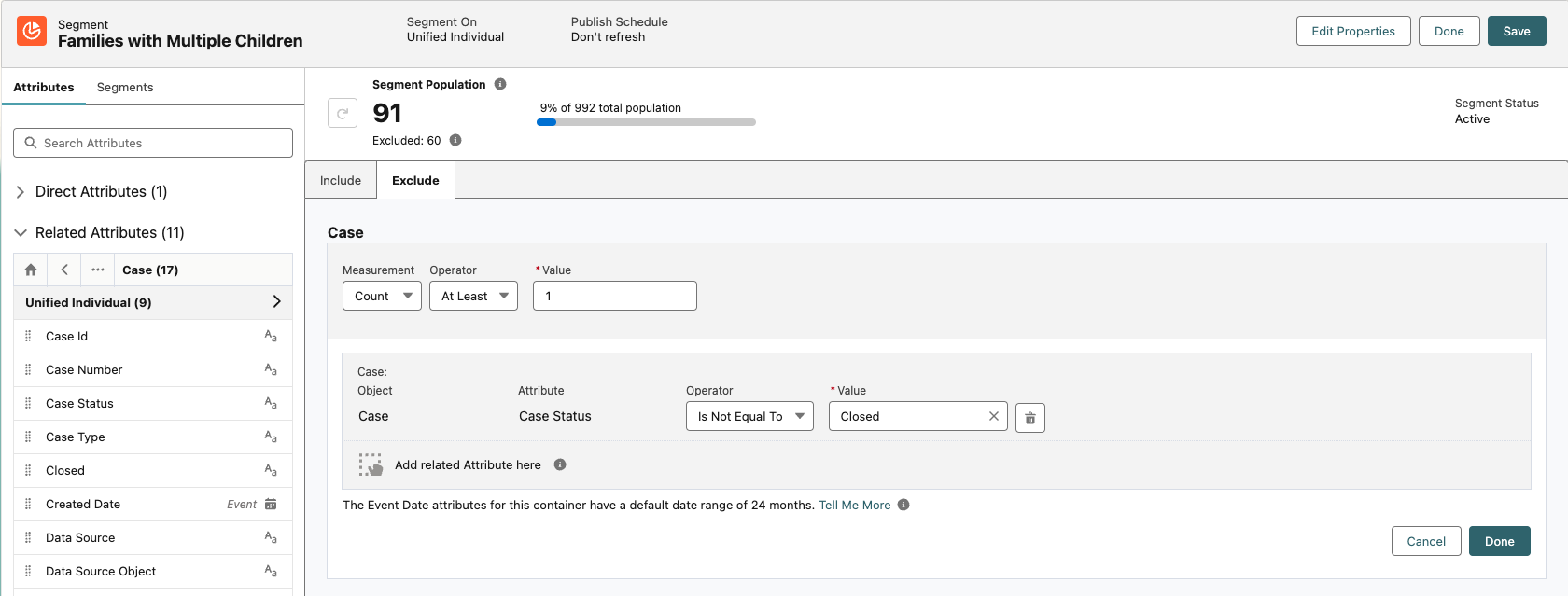
Task: Click the info icon next to Excluded count
Action: click(455, 140)
